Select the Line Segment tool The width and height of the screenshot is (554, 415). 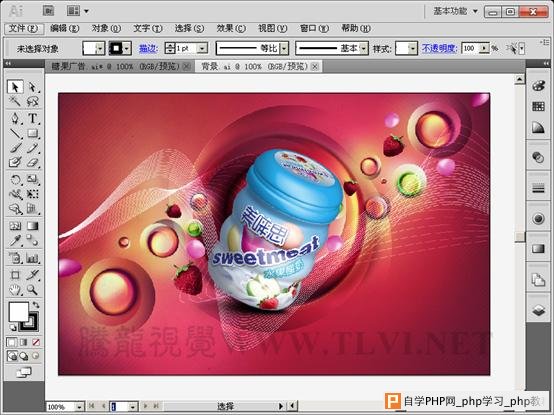click(15, 133)
